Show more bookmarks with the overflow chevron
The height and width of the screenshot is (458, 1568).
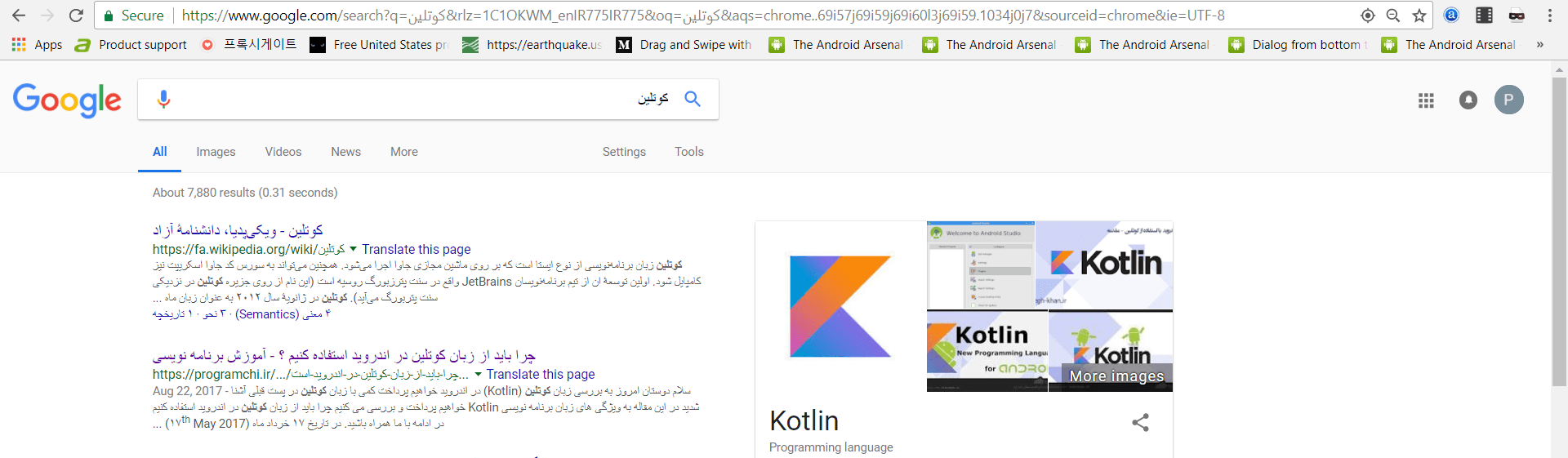[1540, 45]
